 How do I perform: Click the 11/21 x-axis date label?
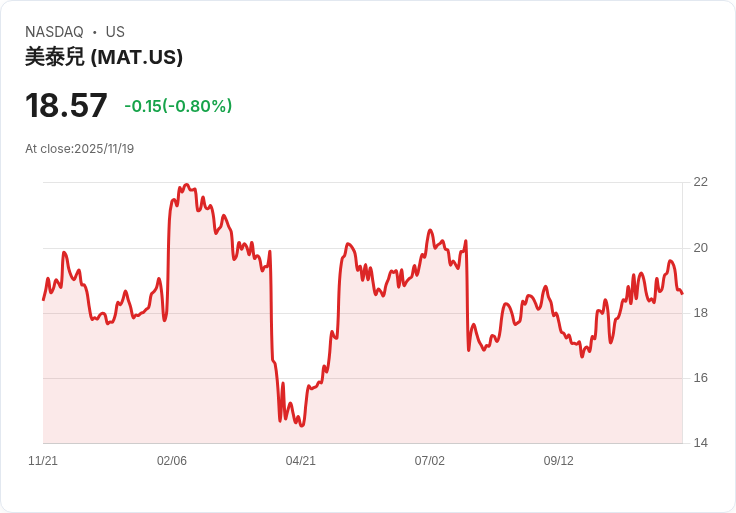[x=43, y=460]
